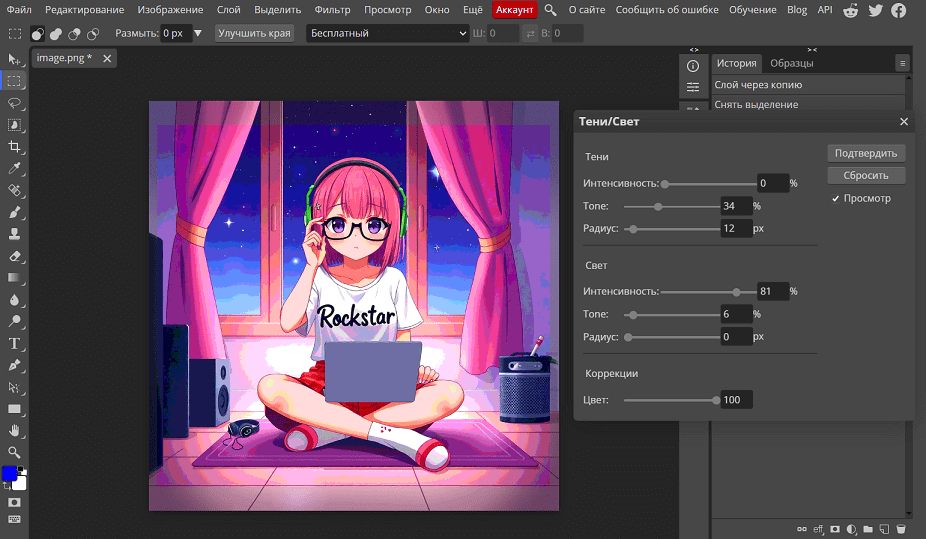Viewport: 926px width, 539px height.
Task: Select the Zoom magnifier tool
Action: pos(14,452)
